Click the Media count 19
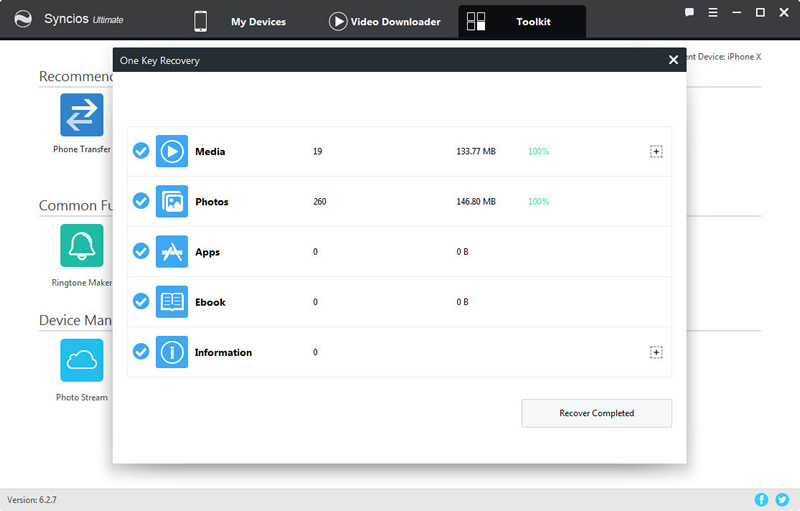The image size is (800, 511). 317,151
